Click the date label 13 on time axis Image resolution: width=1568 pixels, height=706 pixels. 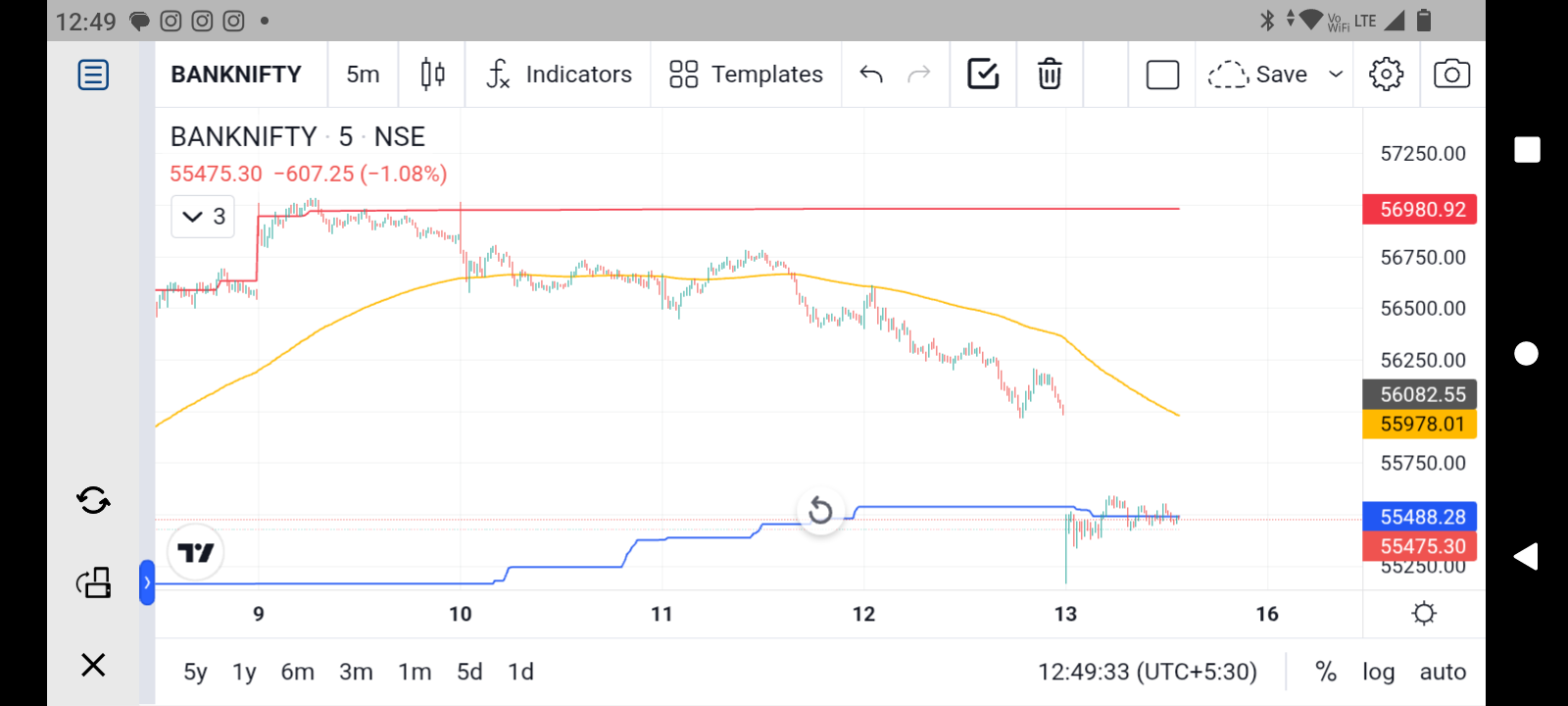pos(1065,614)
